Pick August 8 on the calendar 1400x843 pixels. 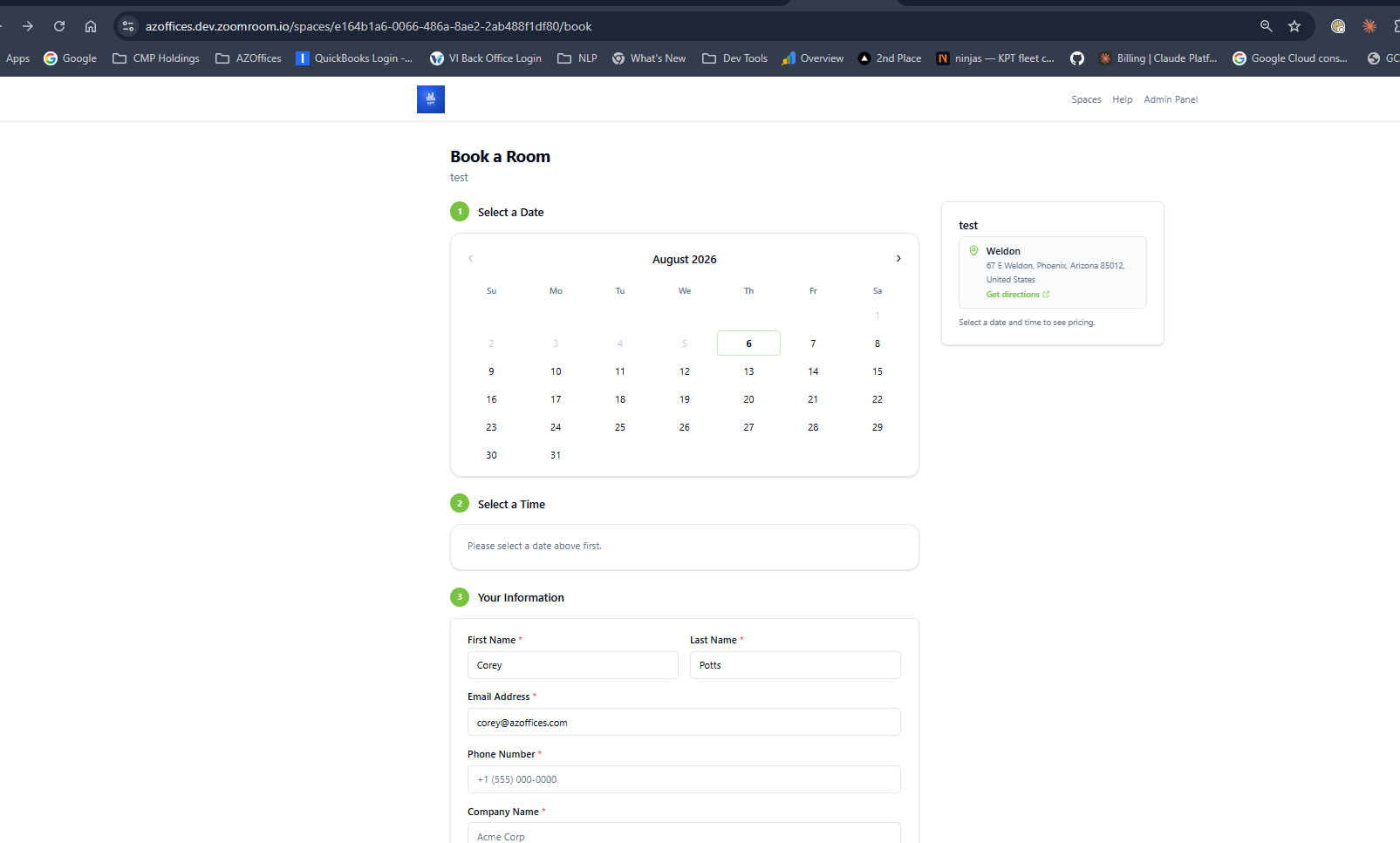878,343
